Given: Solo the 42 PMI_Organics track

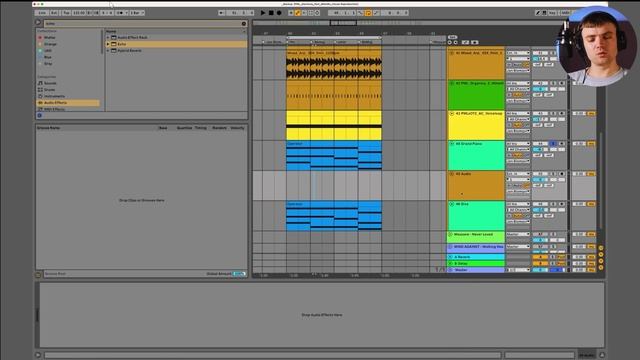Looking at the screenshot, I should 553,83.
